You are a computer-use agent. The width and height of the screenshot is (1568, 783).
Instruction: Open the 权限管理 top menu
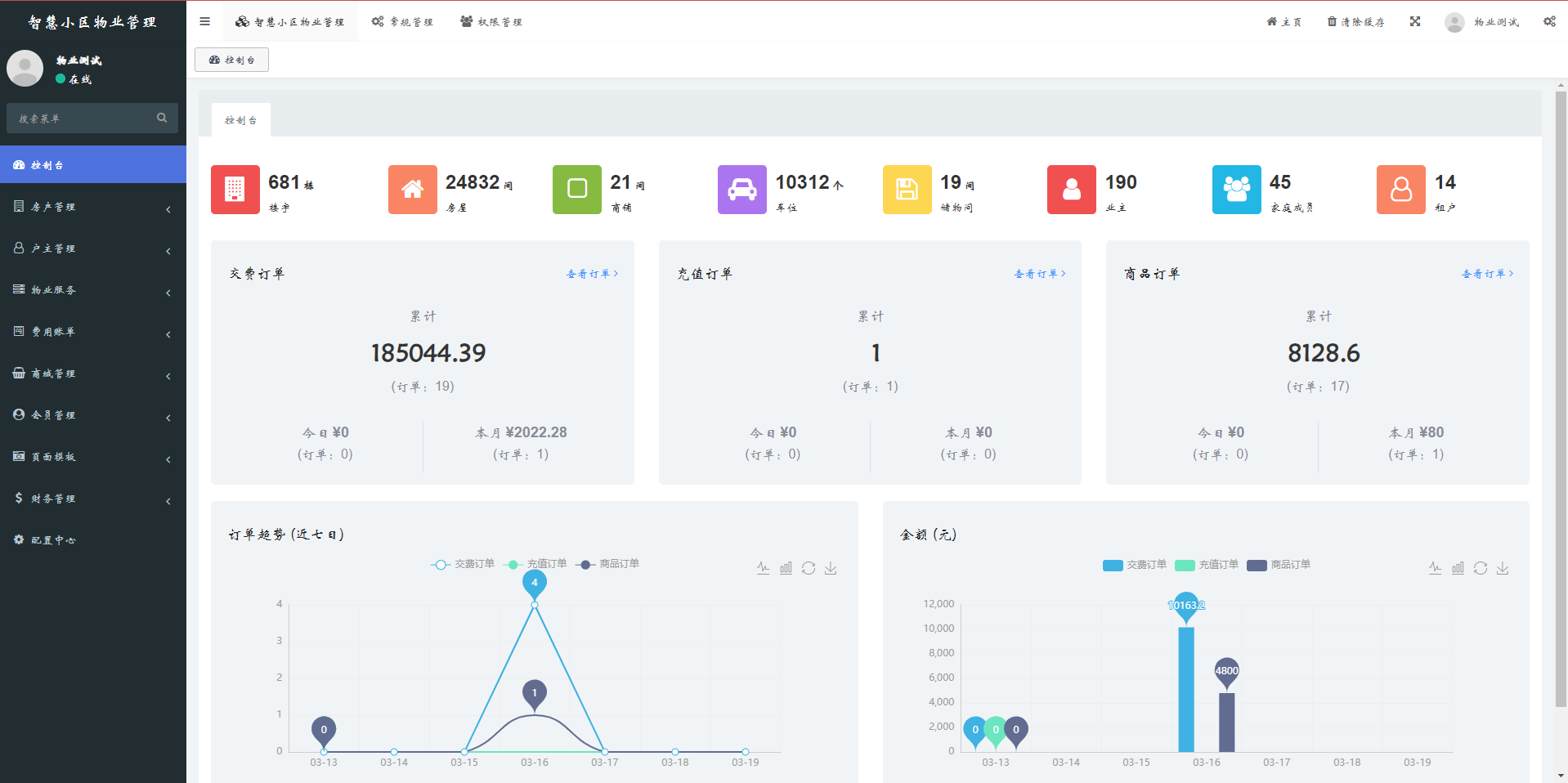coord(491,21)
